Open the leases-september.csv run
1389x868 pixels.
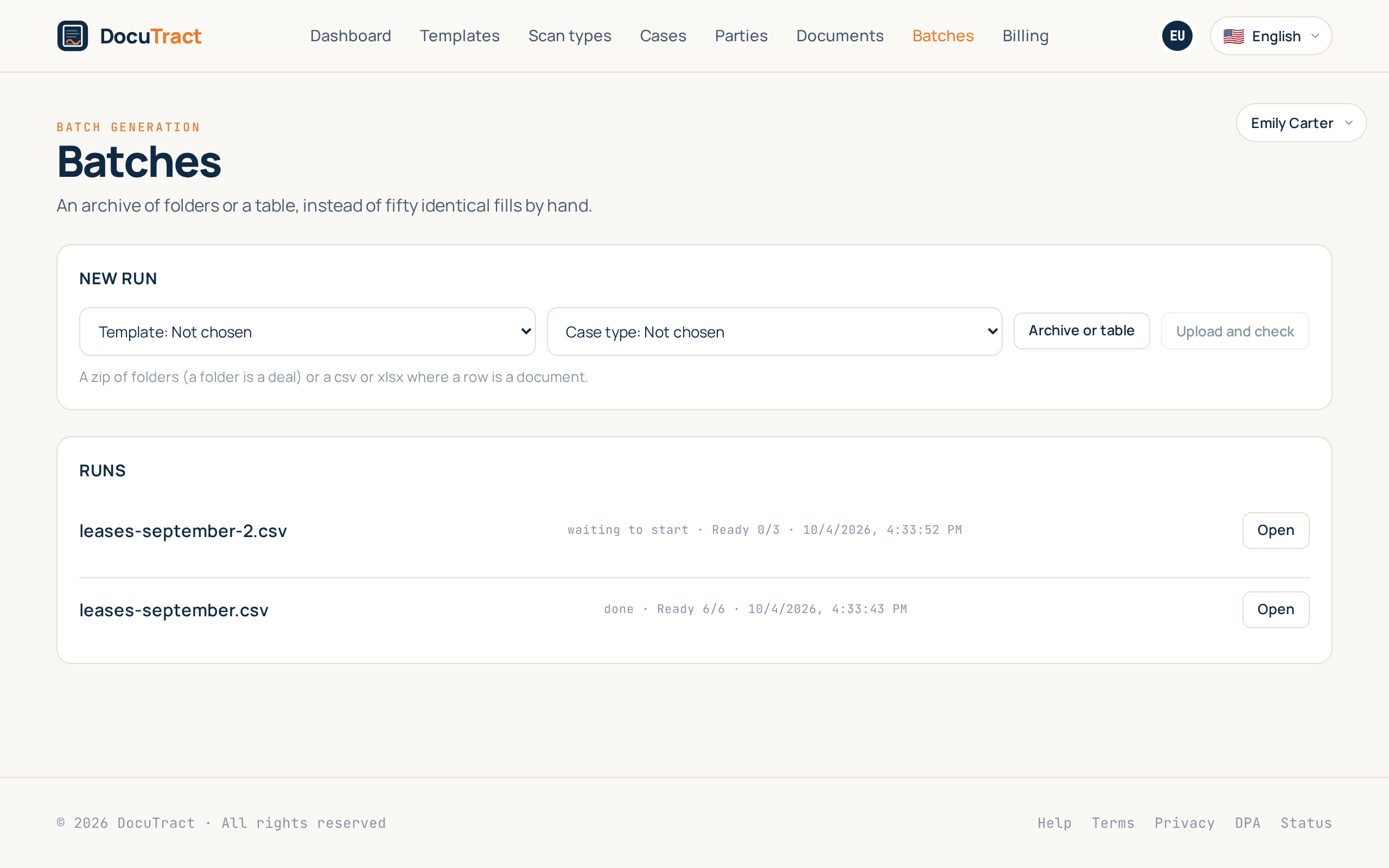click(1276, 610)
